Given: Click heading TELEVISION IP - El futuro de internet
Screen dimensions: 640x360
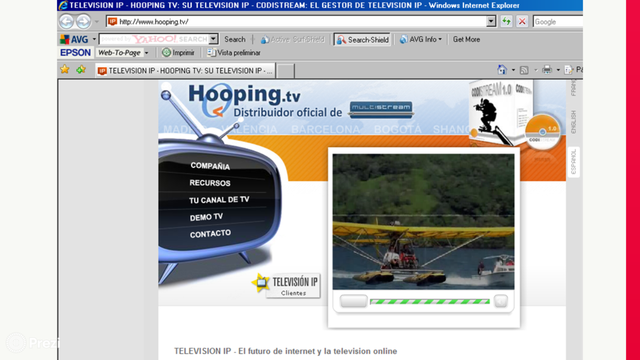Looking at the screenshot, I should (x=285, y=351).
